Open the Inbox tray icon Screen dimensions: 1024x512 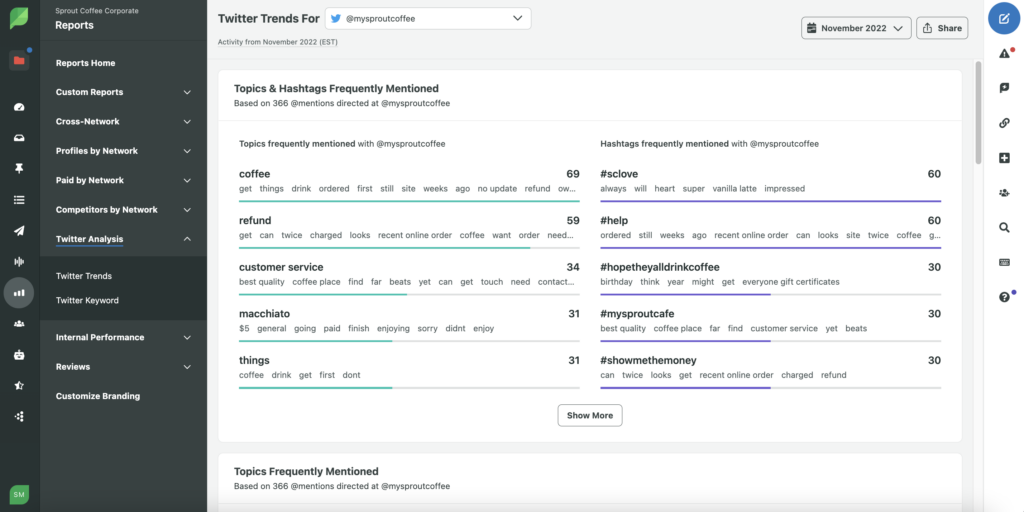pyautogui.click(x=19, y=138)
